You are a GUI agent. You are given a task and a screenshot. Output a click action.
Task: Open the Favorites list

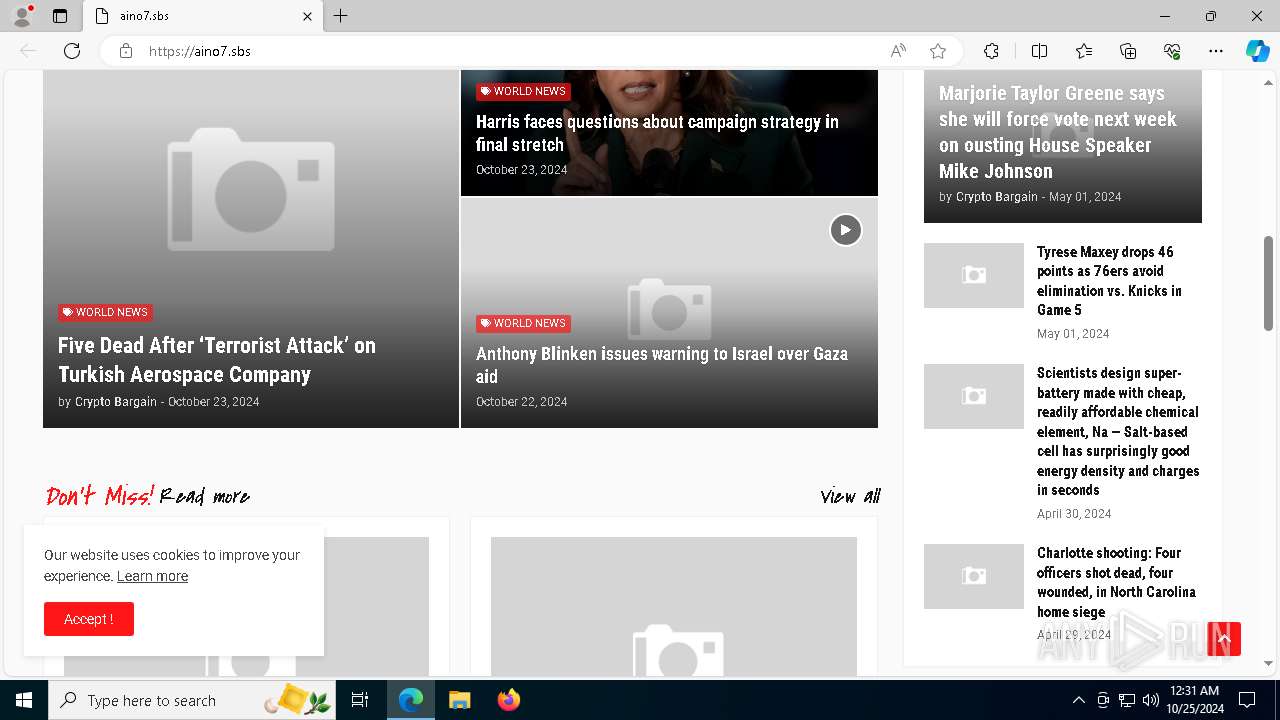click(x=1084, y=51)
